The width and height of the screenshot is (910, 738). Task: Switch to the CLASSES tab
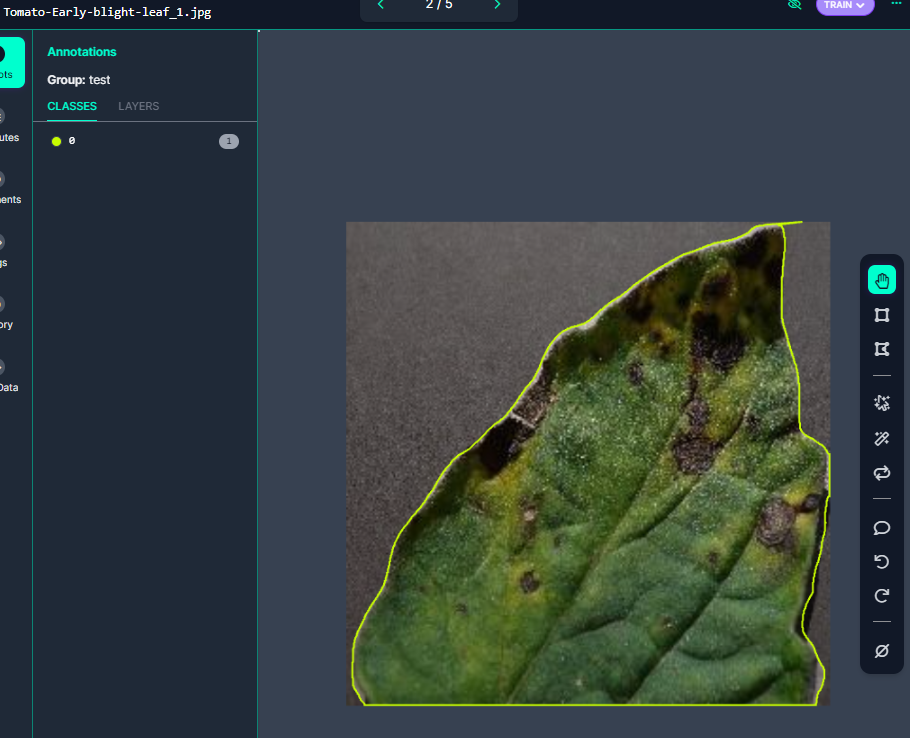coord(71,106)
